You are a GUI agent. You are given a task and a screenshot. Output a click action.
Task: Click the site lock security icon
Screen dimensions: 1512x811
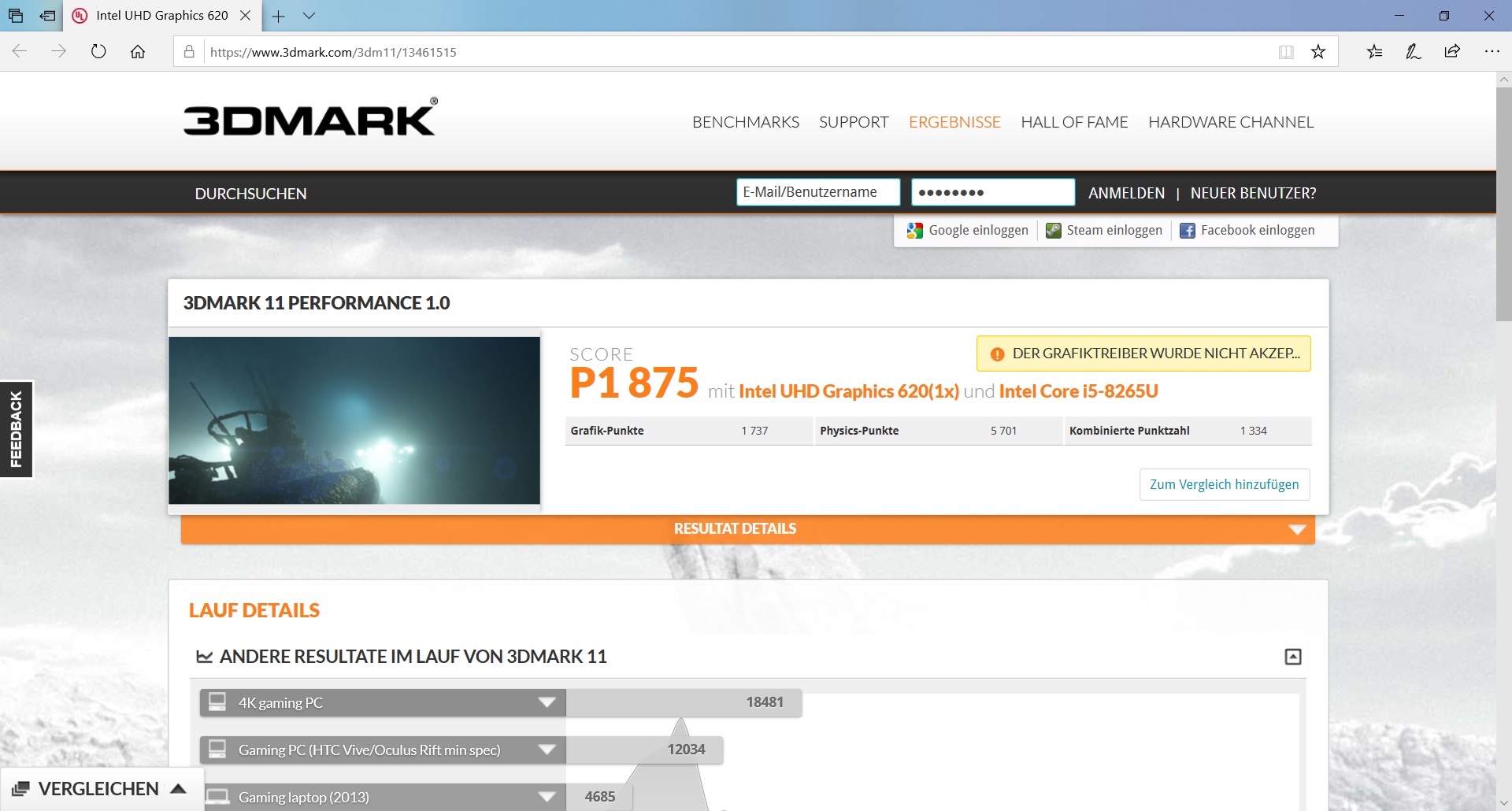(189, 52)
